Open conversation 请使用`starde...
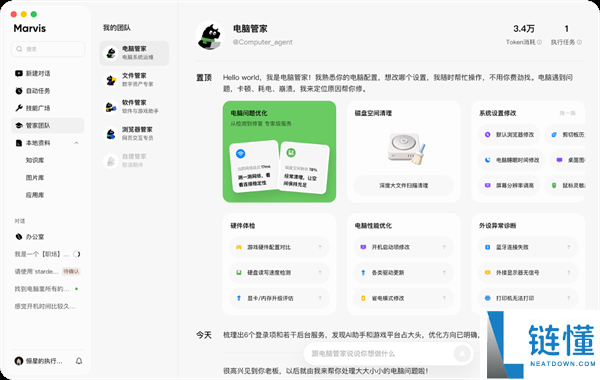 [x=36, y=271]
